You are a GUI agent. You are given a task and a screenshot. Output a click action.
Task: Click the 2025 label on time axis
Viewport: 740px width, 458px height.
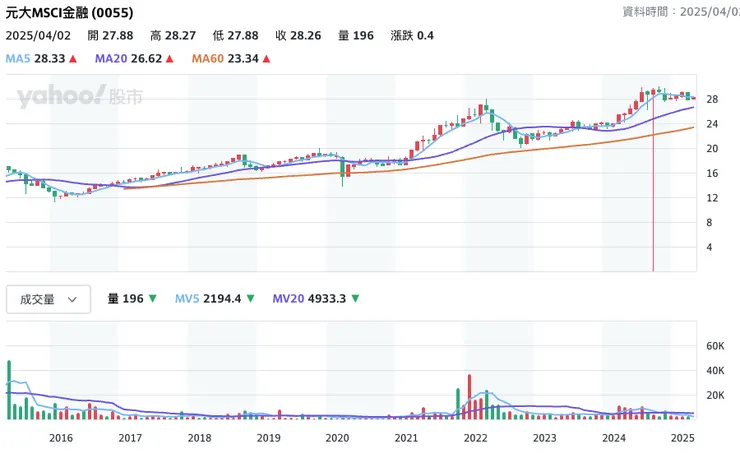pyautogui.click(x=682, y=438)
